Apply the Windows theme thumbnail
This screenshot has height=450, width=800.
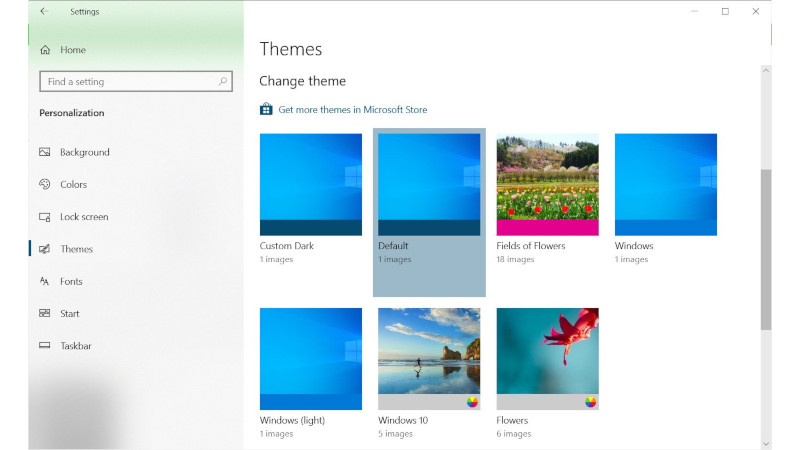click(x=666, y=184)
